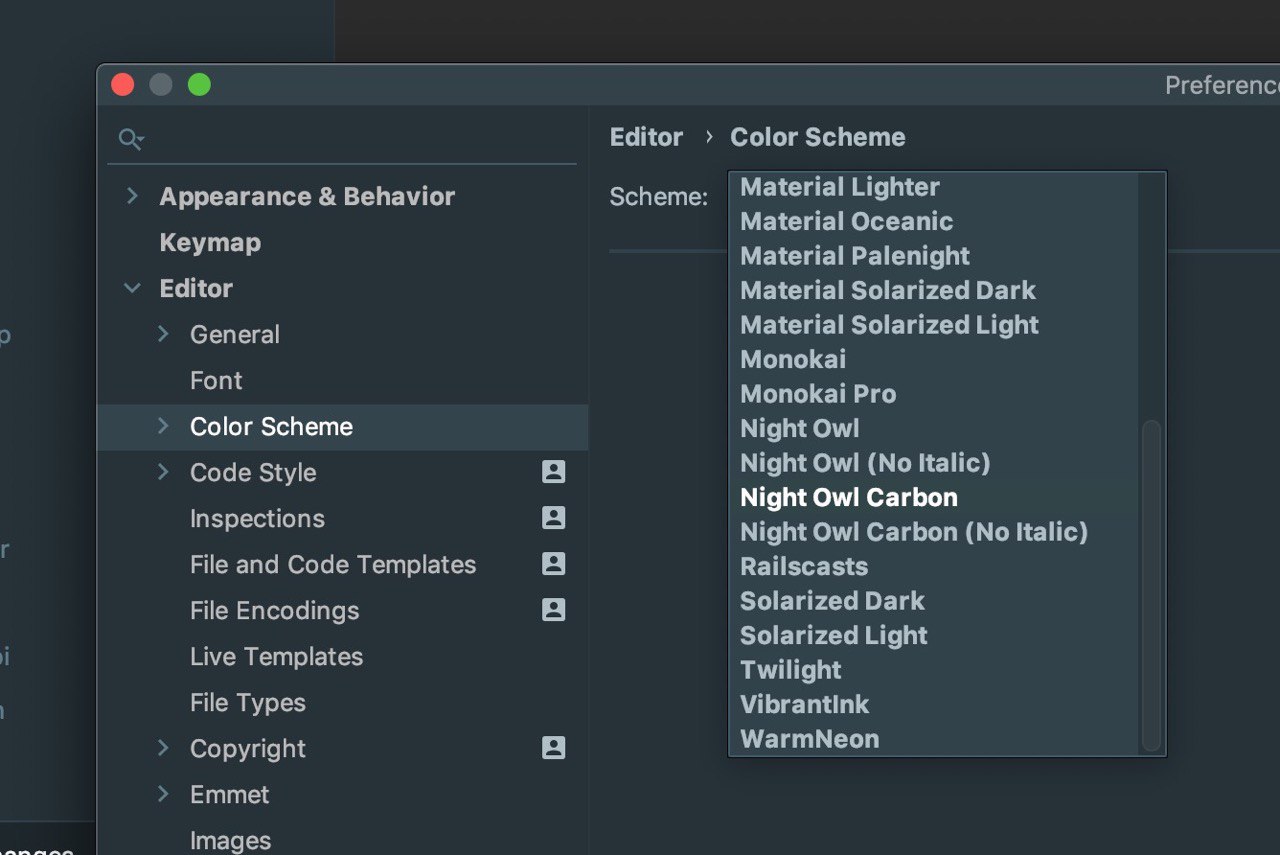Expand the Copyright node
1280x855 pixels.
(x=164, y=748)
